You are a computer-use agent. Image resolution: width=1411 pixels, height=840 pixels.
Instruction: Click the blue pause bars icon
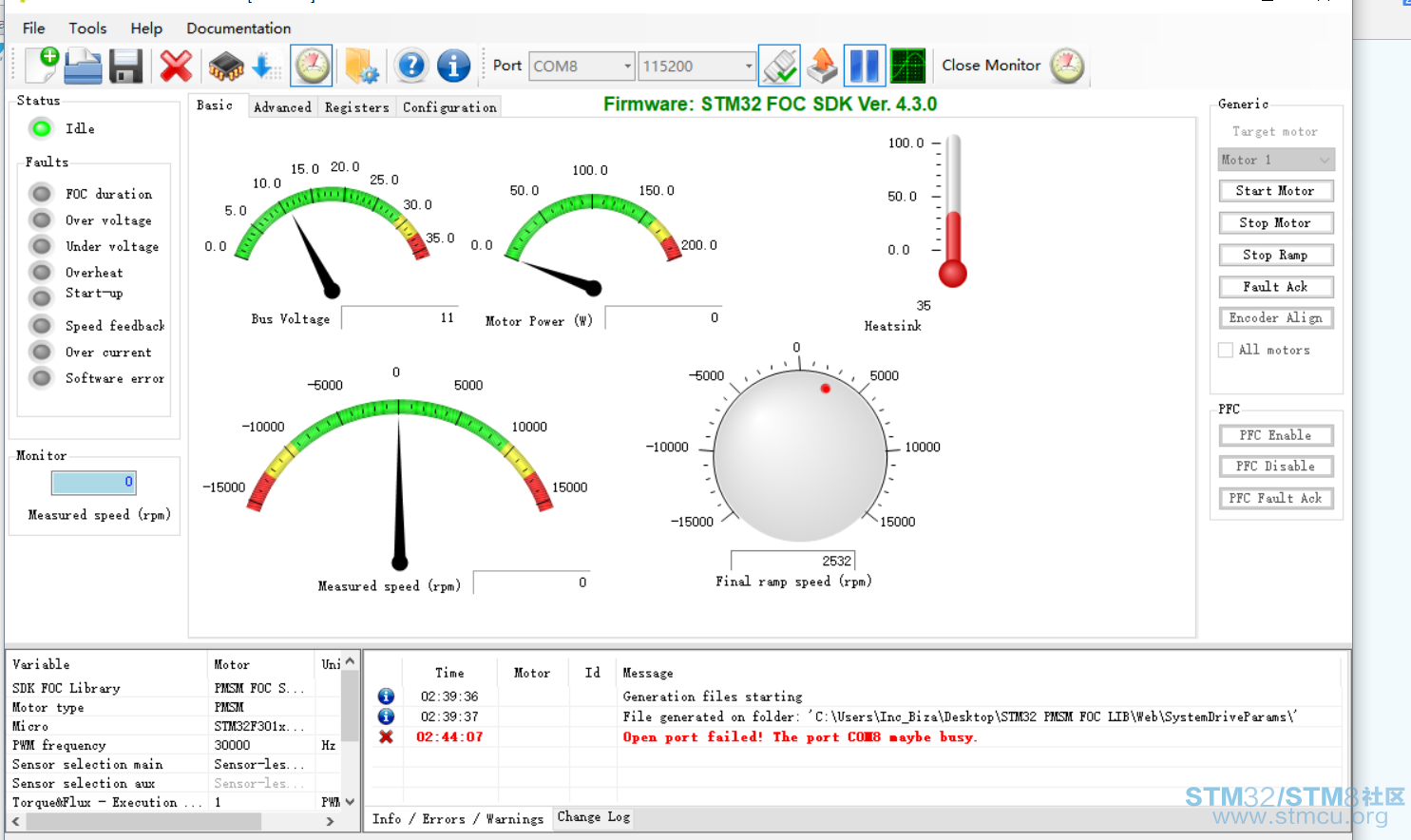865,66
